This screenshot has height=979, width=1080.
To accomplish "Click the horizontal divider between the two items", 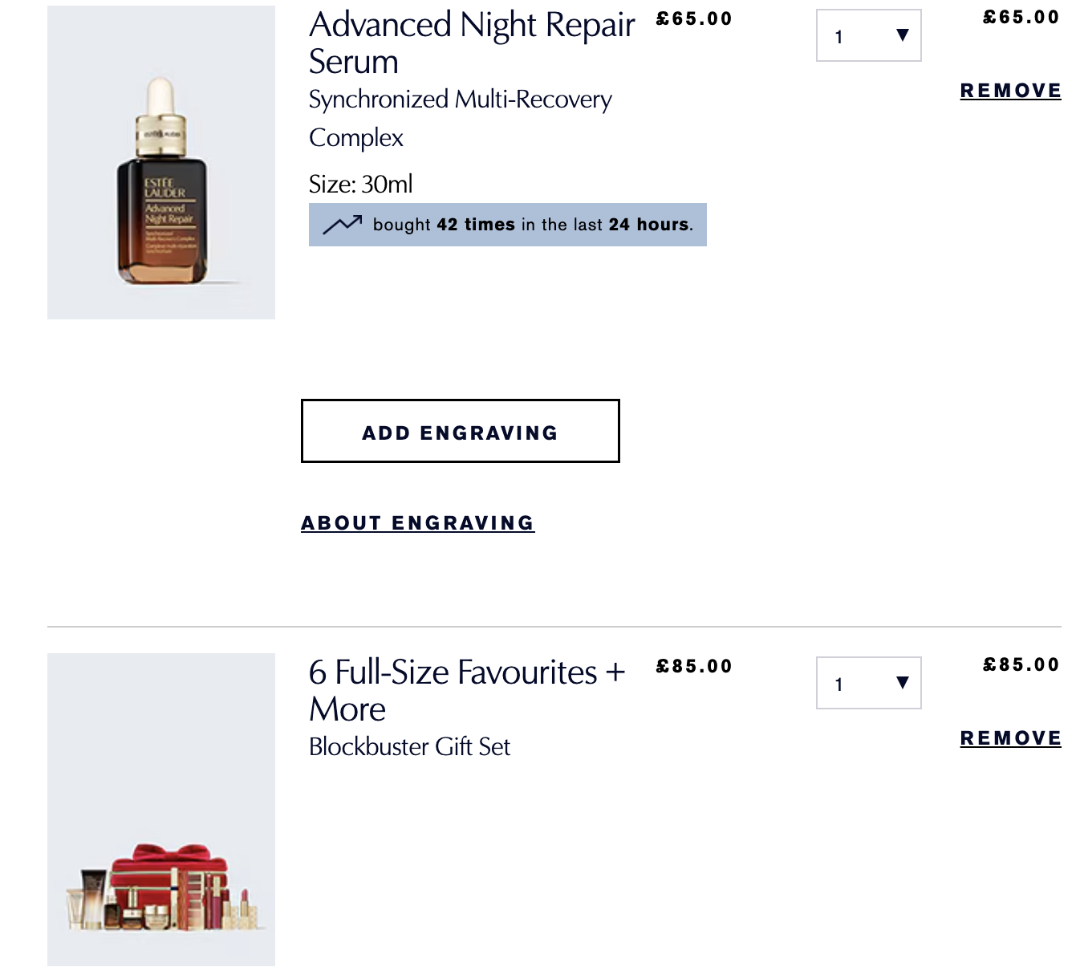I will (554, 627).
